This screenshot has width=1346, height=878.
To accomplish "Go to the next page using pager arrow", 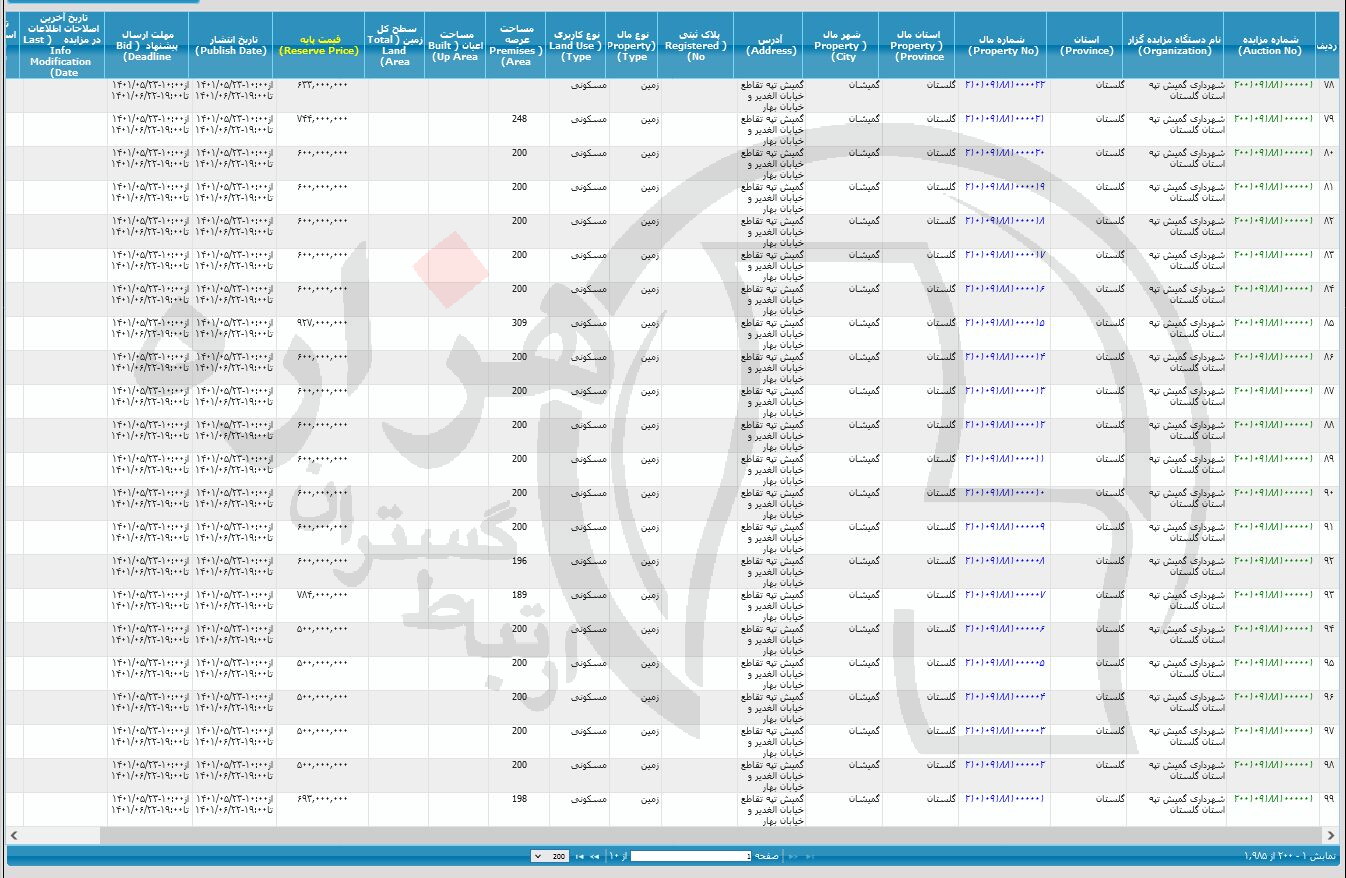I will pos(595,856).
